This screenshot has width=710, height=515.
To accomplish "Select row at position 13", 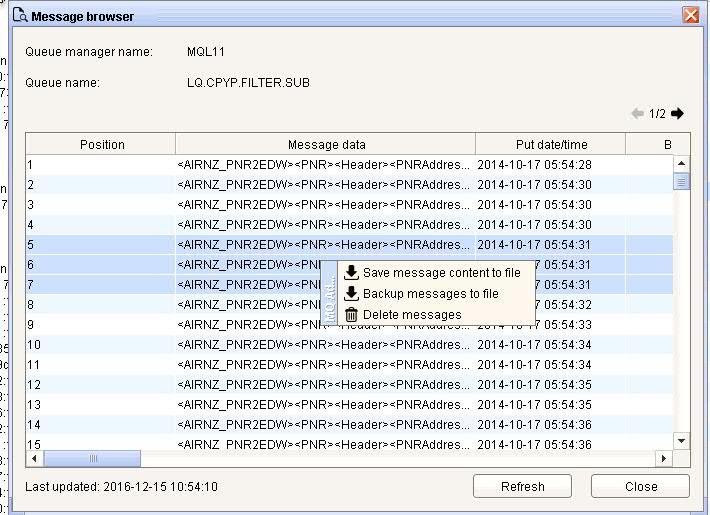I will [349, 404].
